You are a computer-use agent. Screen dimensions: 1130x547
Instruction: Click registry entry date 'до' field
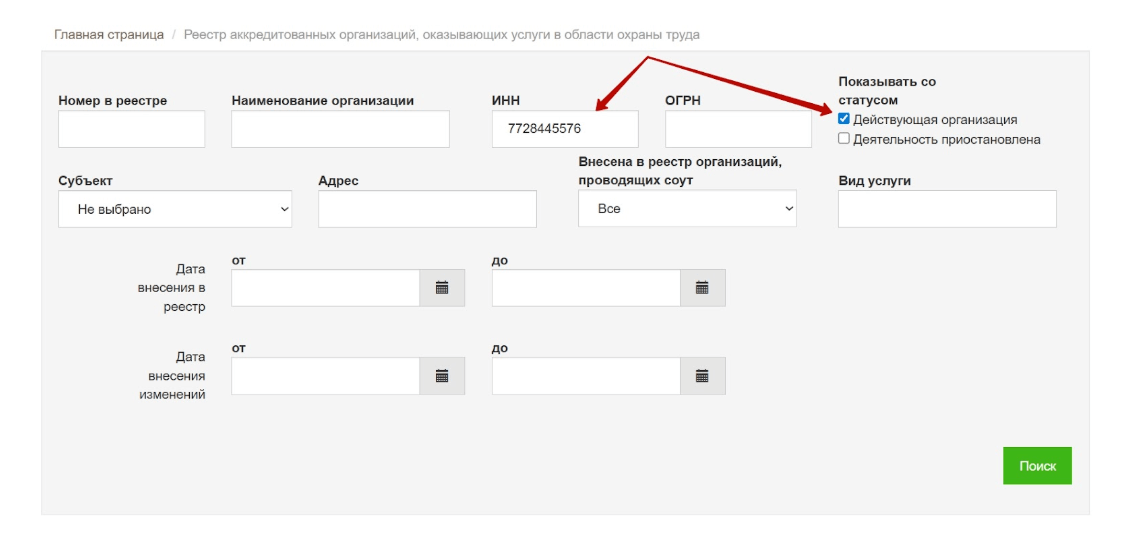pos(586,288)
